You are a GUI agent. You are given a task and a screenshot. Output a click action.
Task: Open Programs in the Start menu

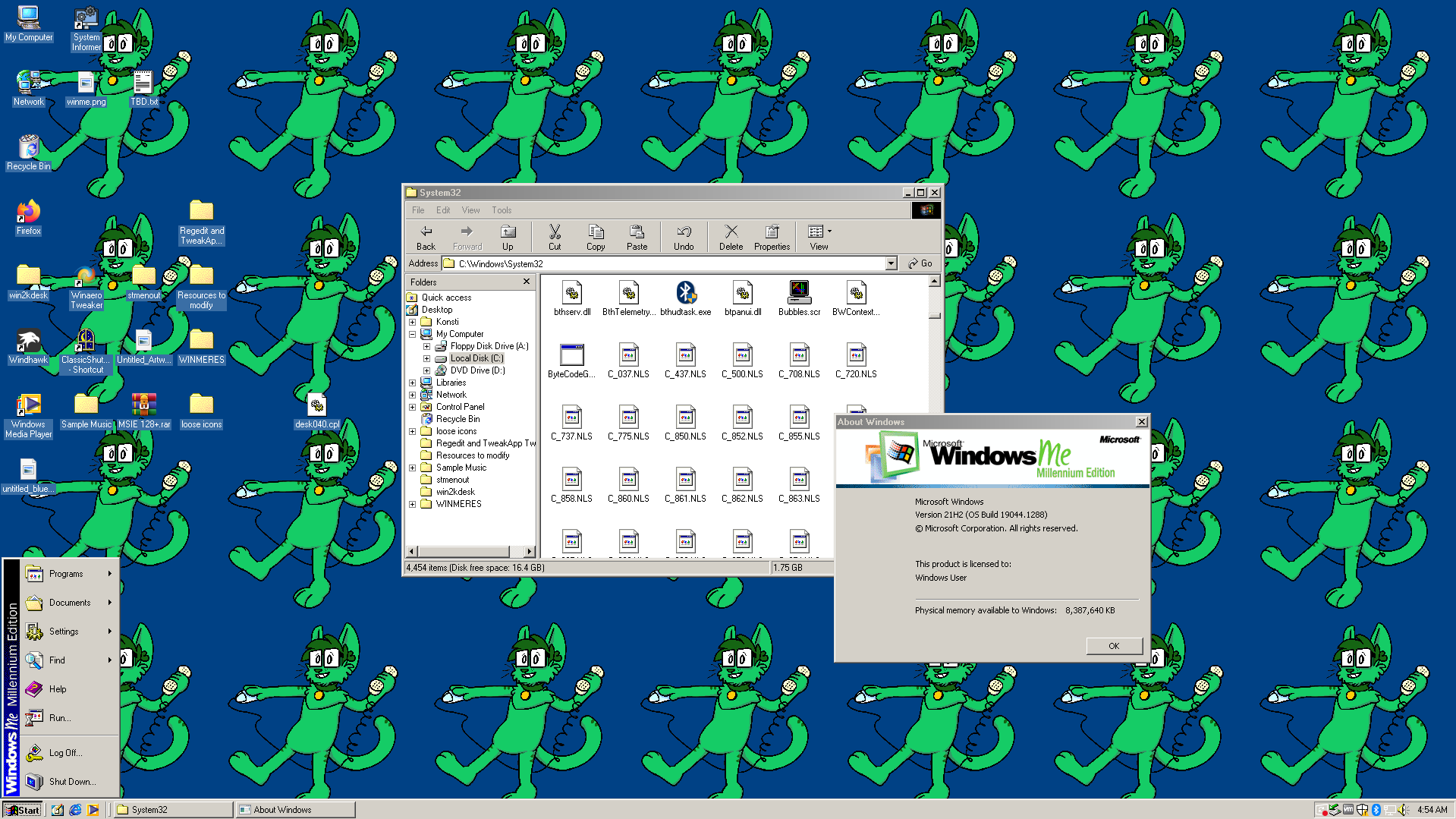(67, 574)
